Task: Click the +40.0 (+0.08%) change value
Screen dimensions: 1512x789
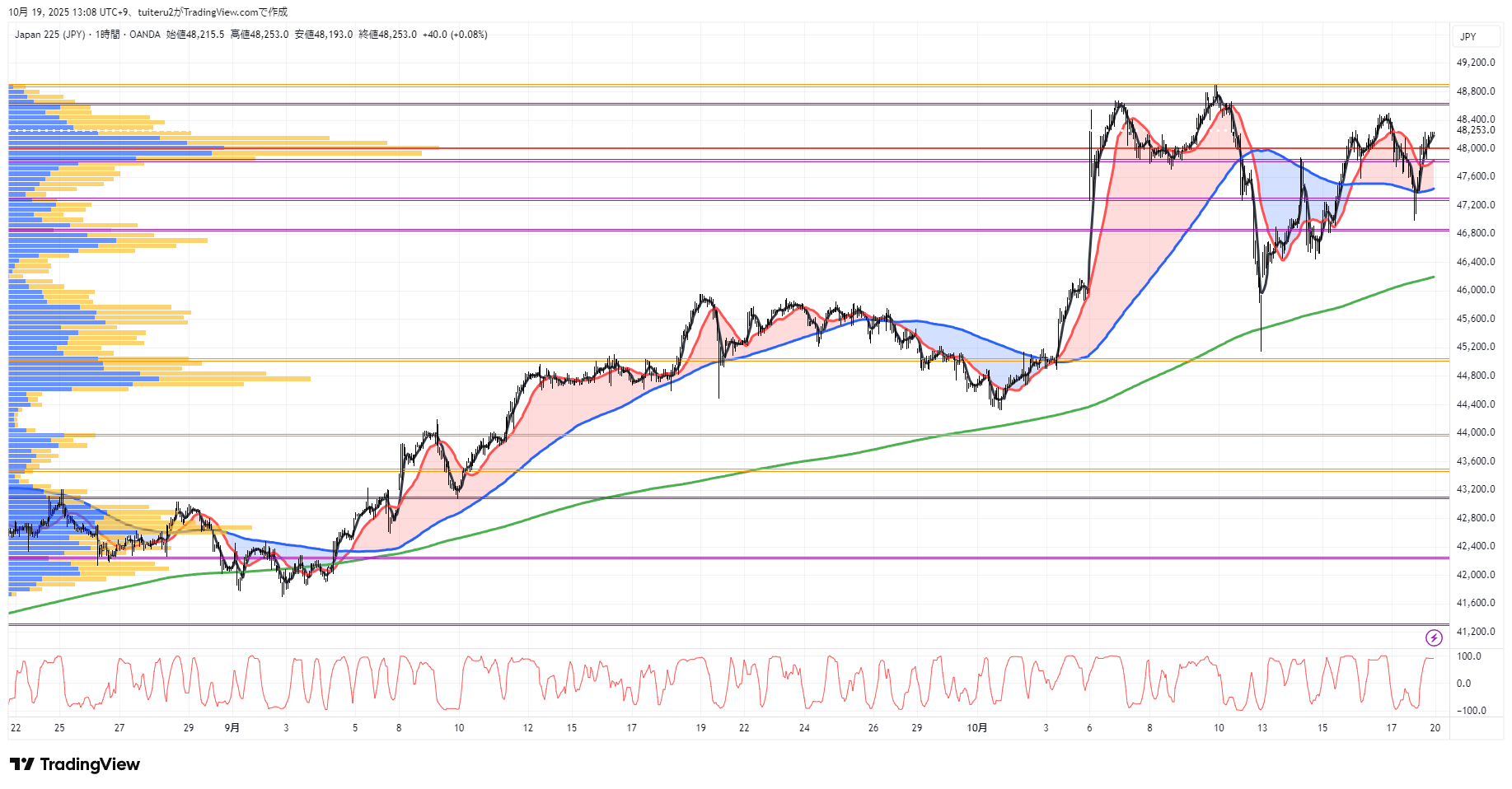Action: click(x=455, y=35)
